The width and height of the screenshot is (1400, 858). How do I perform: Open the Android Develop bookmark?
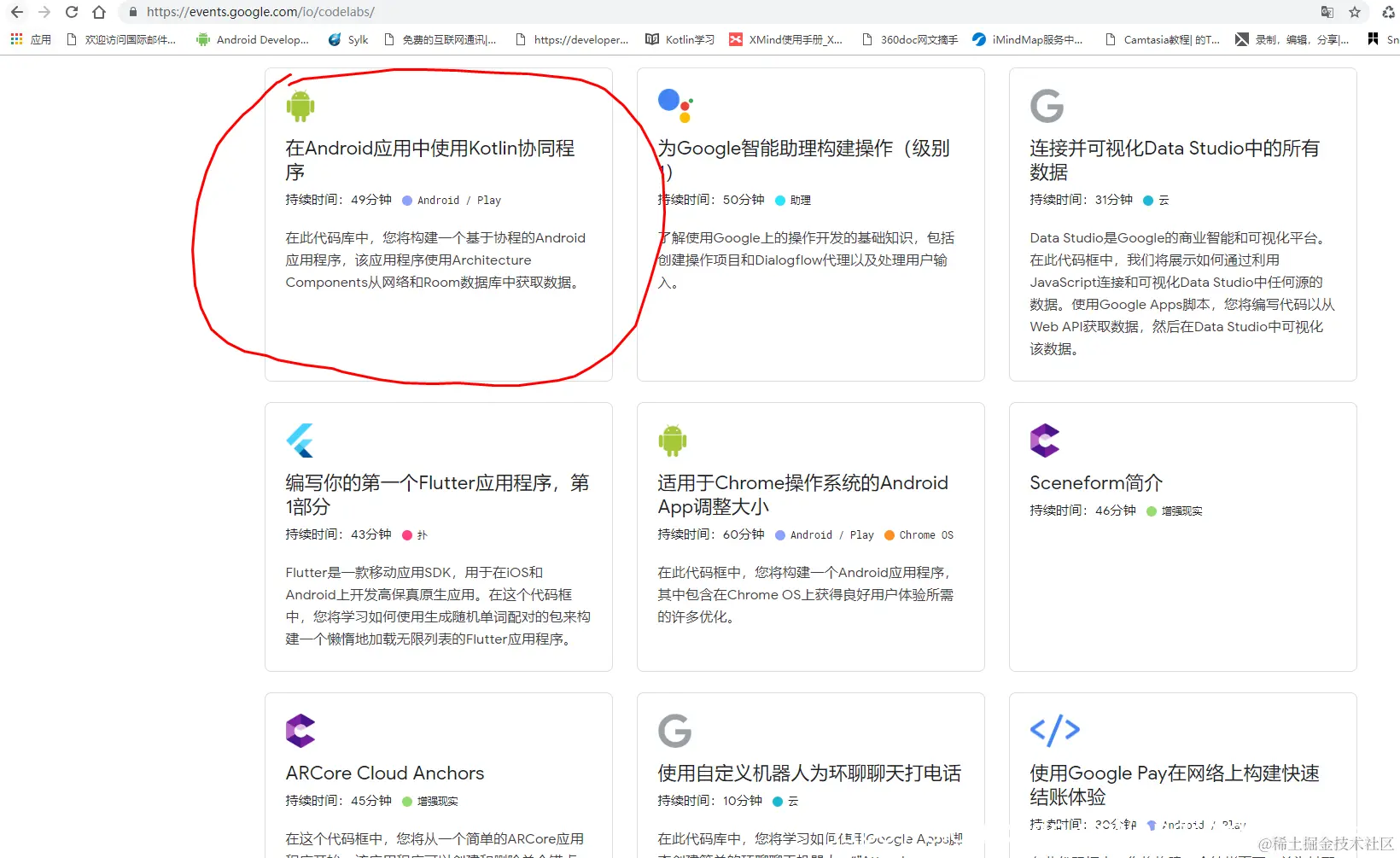click(x=253, y=39)
